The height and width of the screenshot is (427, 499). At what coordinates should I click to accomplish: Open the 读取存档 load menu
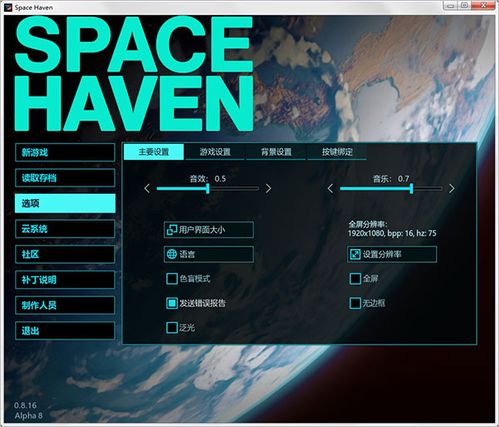(x=65, y=178)
